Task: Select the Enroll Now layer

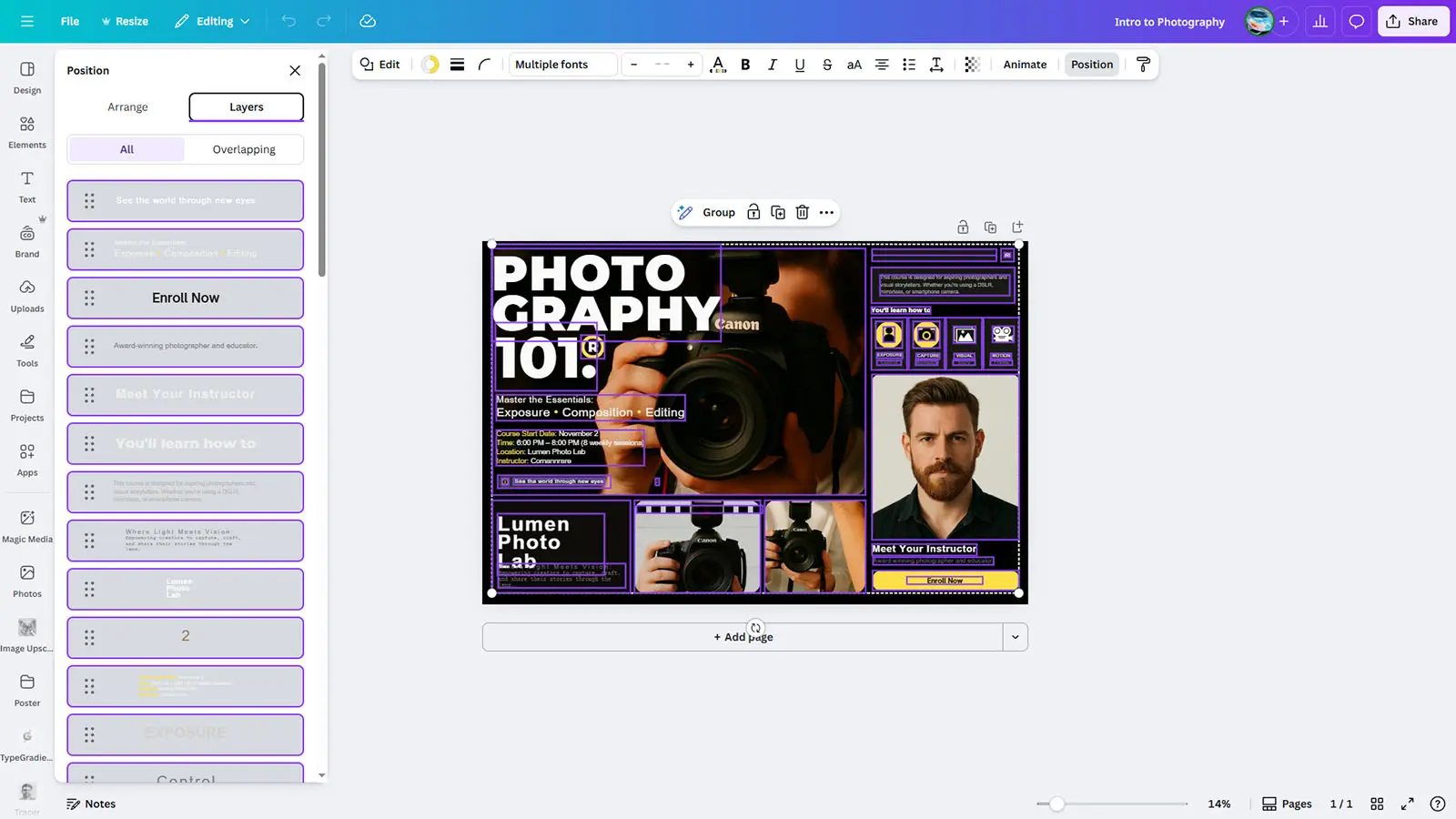Action: tap(186, 298)
